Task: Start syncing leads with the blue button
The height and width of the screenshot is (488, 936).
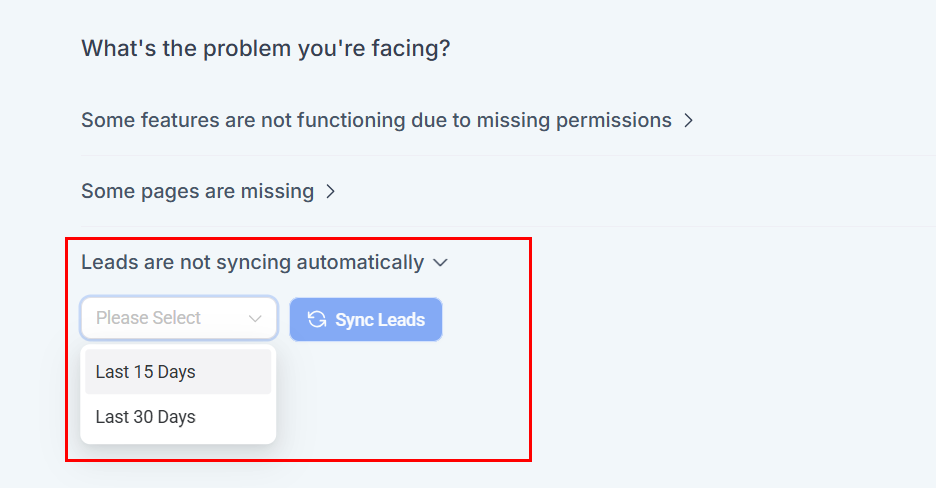Action: (x=366, y=319)
